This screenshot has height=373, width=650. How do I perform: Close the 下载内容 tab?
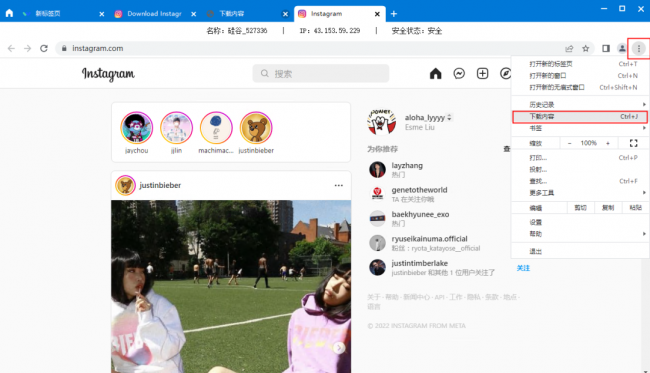pos(285,14)
